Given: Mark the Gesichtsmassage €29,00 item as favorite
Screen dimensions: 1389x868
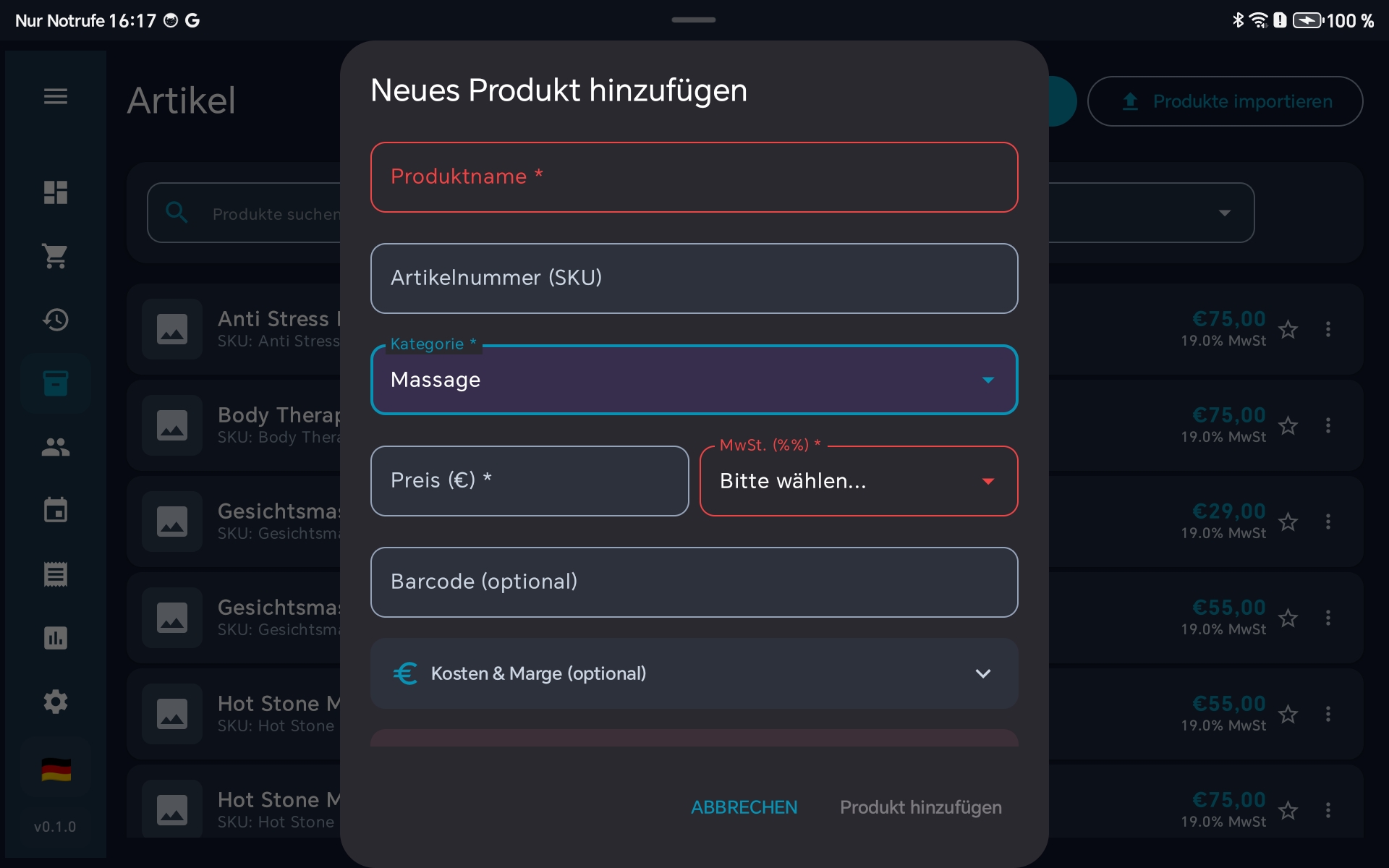Looking at the screenshot, I should [1289, 522].
